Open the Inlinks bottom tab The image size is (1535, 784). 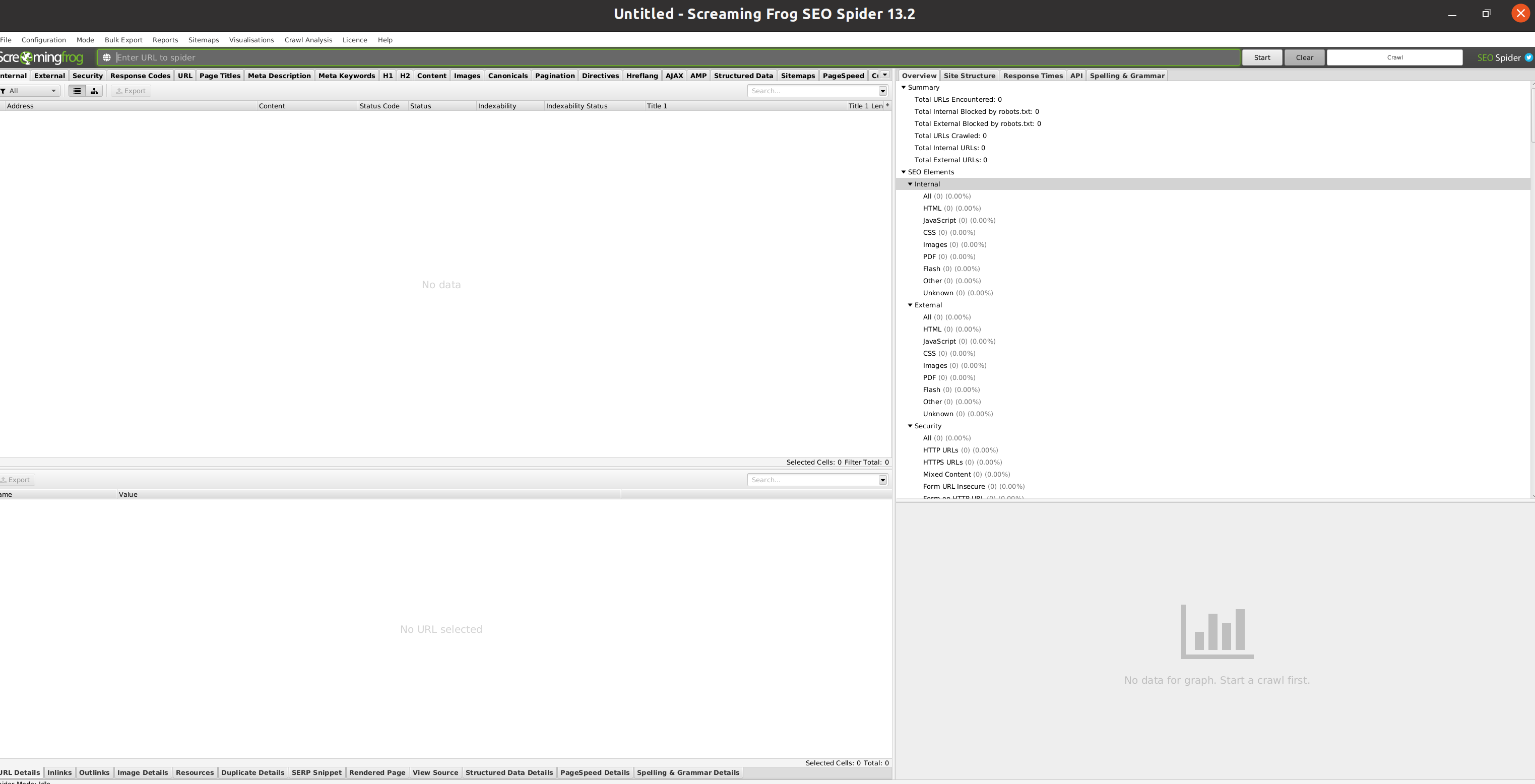(59, 773)
